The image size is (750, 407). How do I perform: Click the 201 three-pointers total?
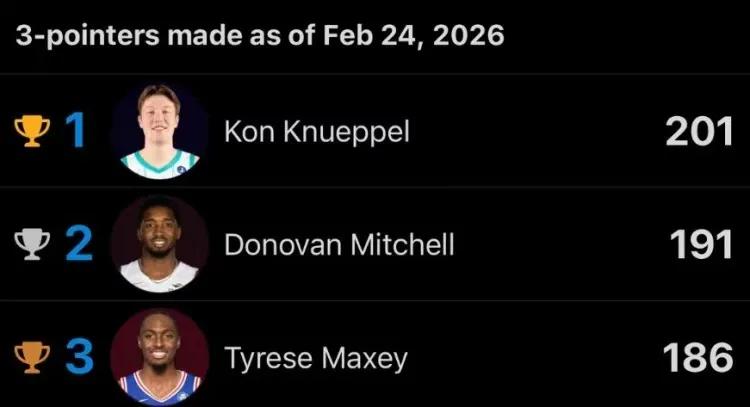click(x=700, y=132)
